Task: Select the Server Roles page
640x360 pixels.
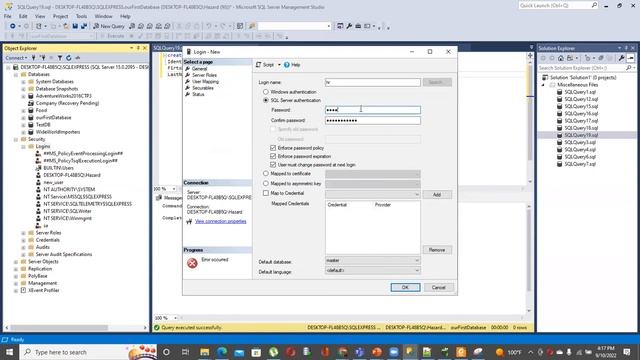Action: 204,75
